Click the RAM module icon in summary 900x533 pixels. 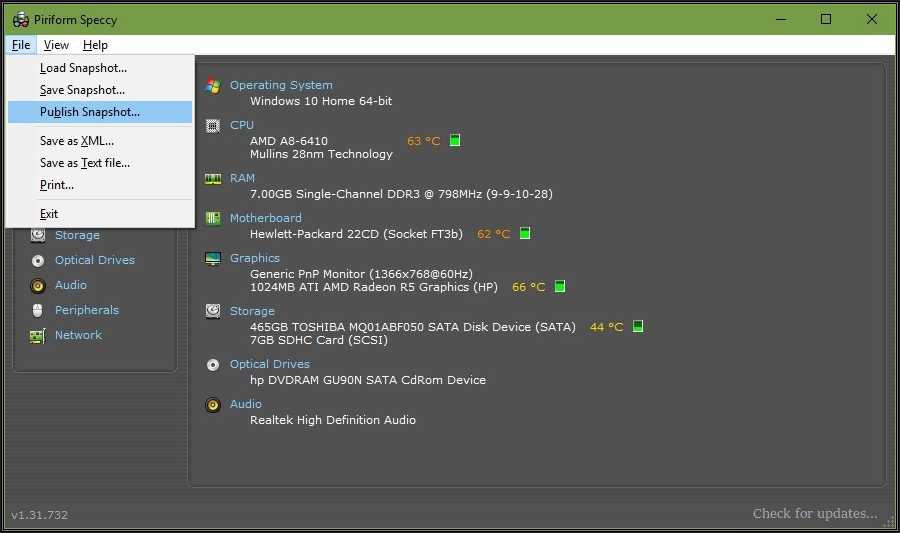(x=213, y=179)
